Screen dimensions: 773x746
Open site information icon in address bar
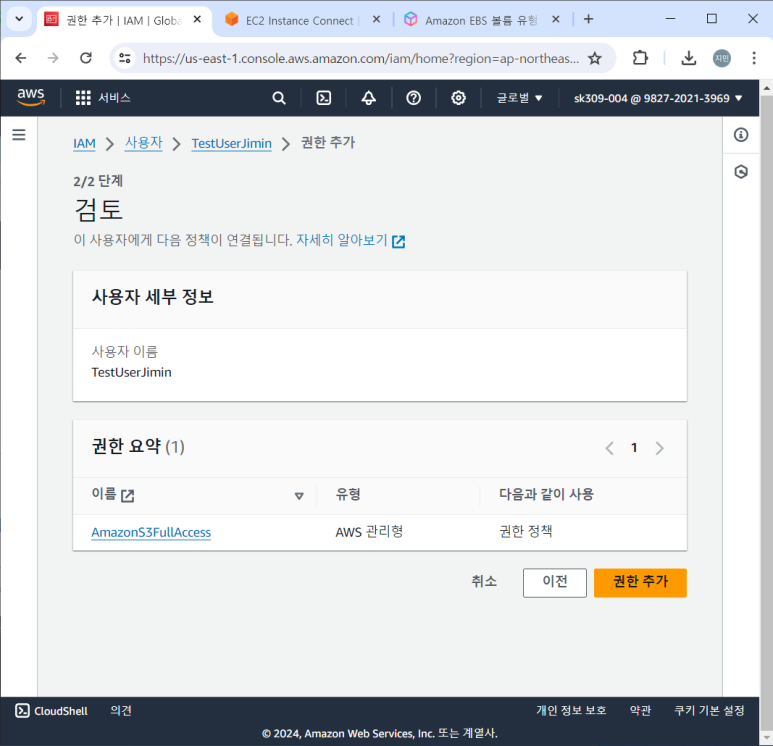point(125,58)
